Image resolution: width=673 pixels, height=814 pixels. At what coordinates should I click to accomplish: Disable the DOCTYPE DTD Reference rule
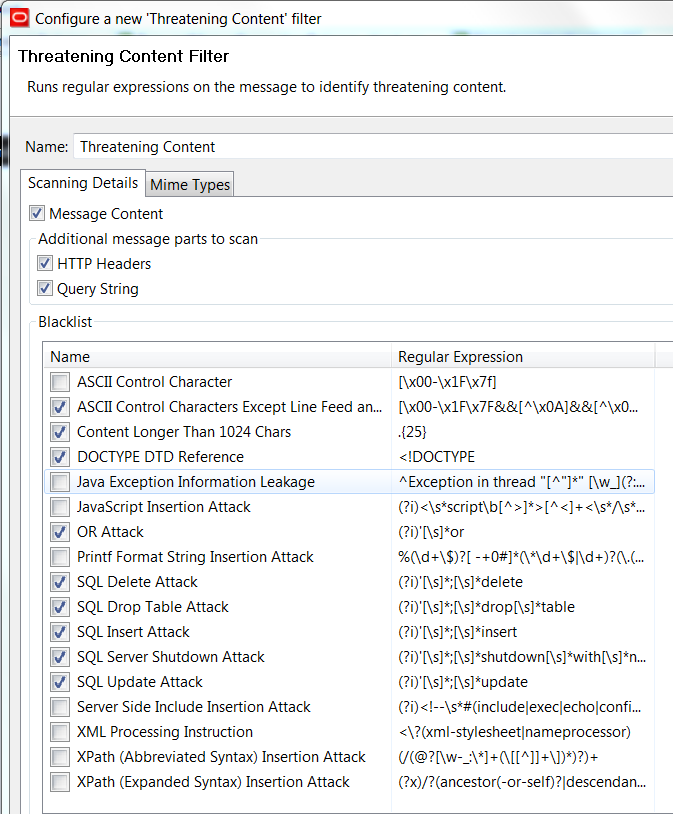[x=61, y=457]
